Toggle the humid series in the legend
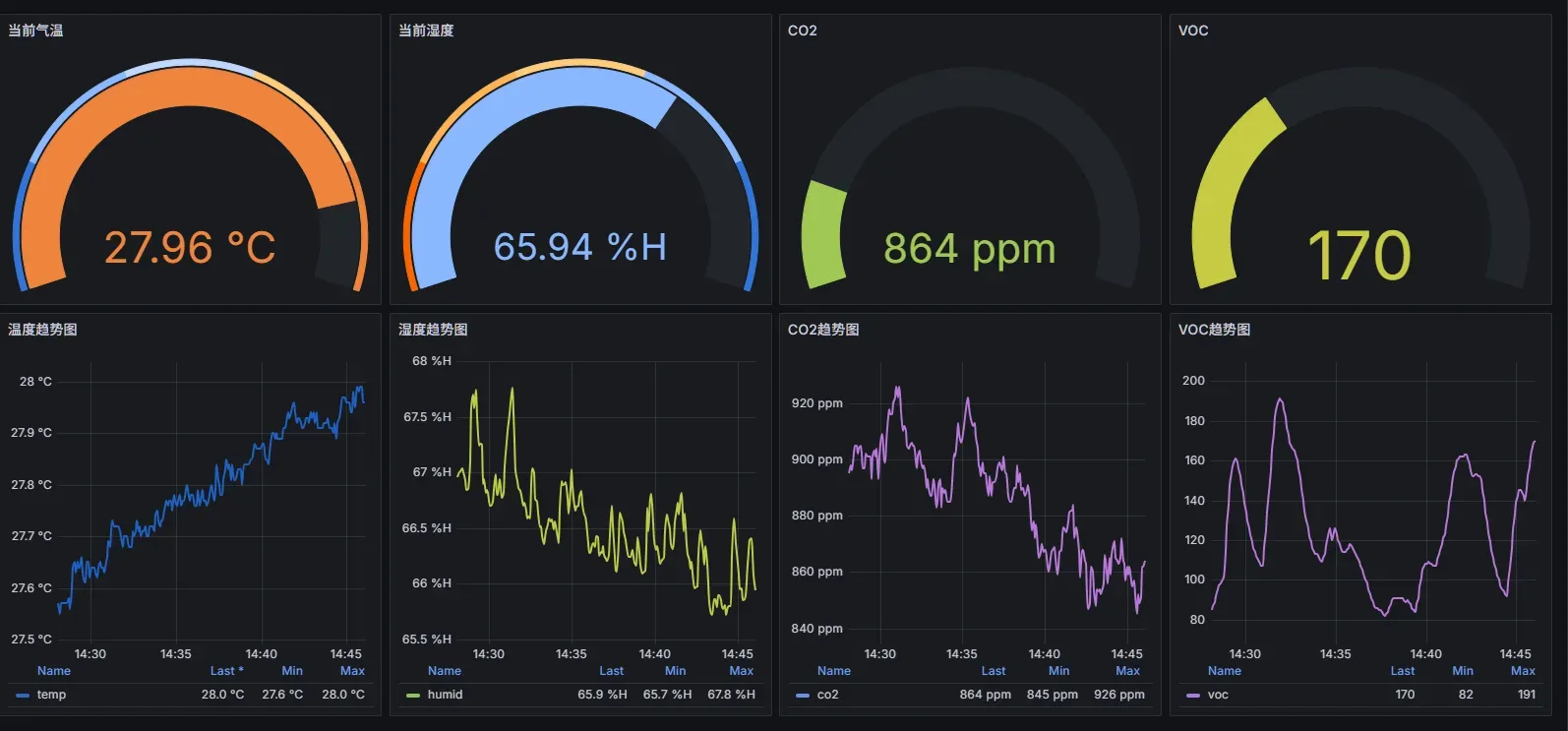This screenshot has width=1568, height=731. coord(445,695)
